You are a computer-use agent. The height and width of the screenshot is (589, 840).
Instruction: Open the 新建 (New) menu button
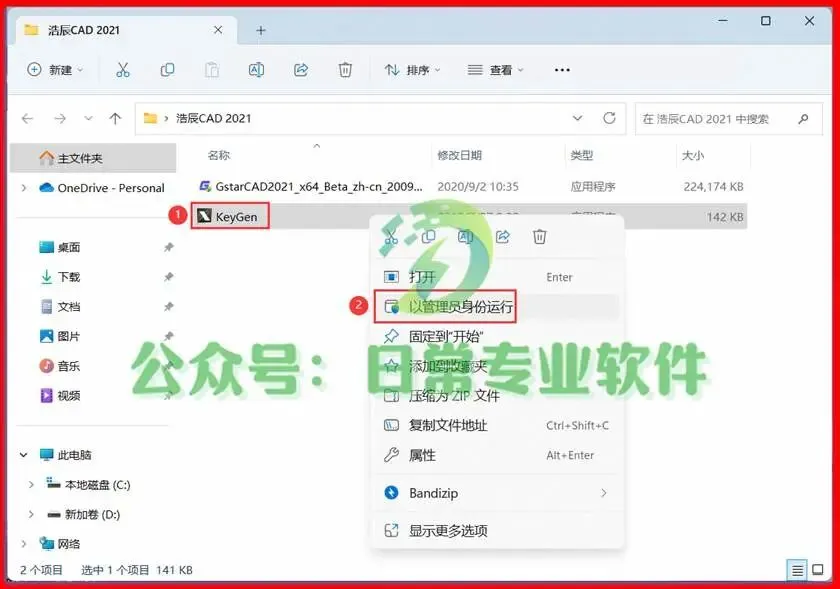coord(55,70)
